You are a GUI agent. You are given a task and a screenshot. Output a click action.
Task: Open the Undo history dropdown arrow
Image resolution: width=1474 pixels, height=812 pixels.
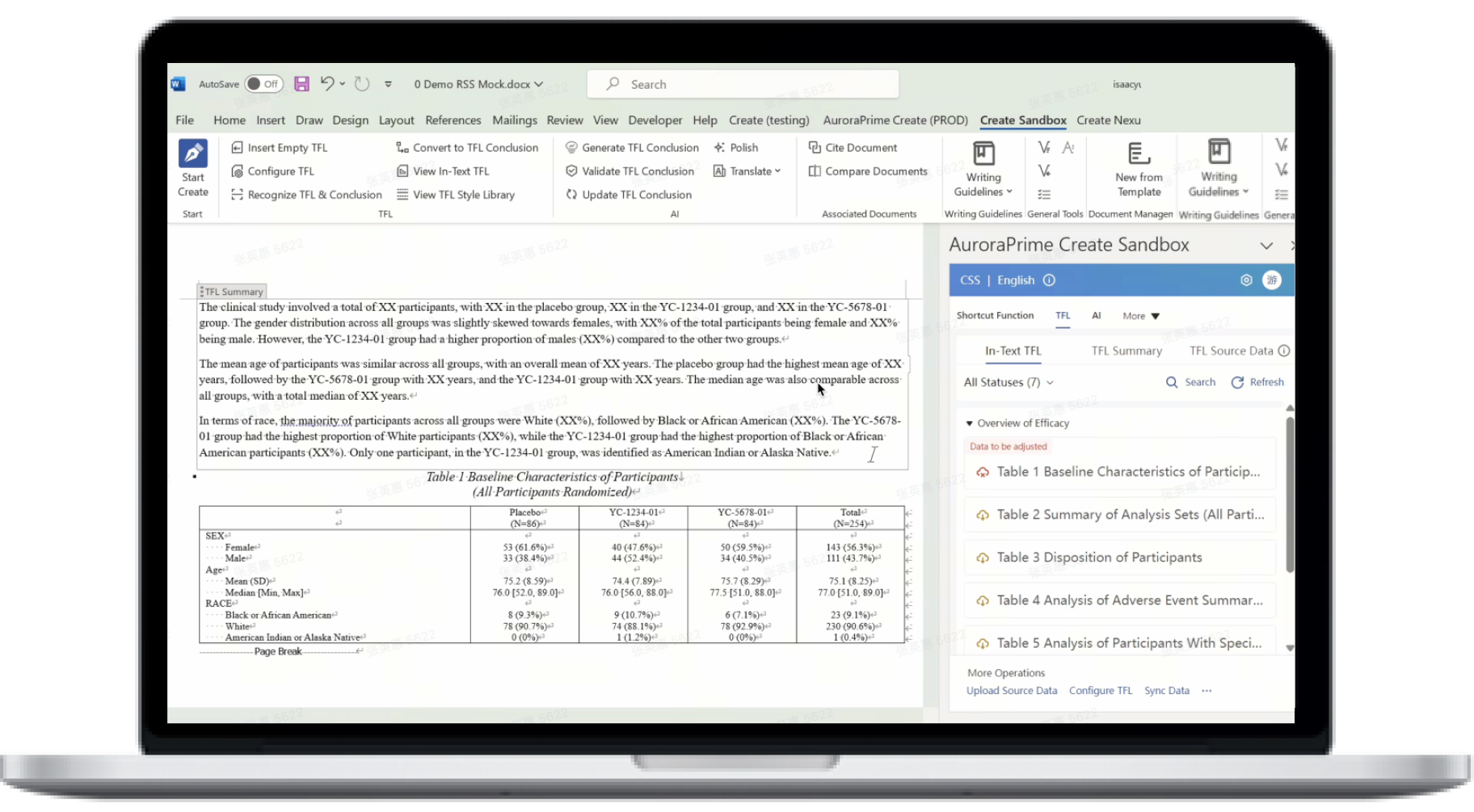click(343, 83)
